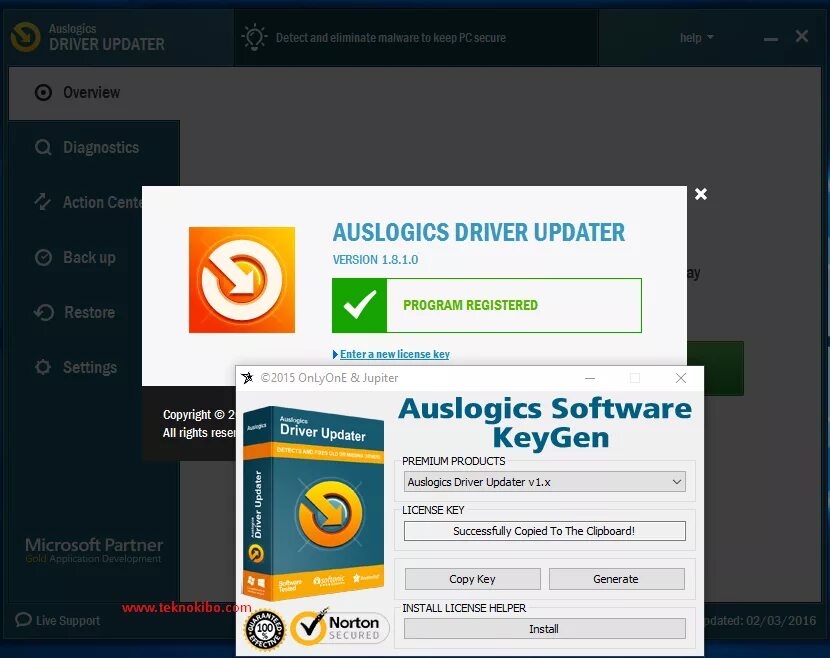Click the license key text field
The image size is (830, 658).
click(x=545, y=531)
